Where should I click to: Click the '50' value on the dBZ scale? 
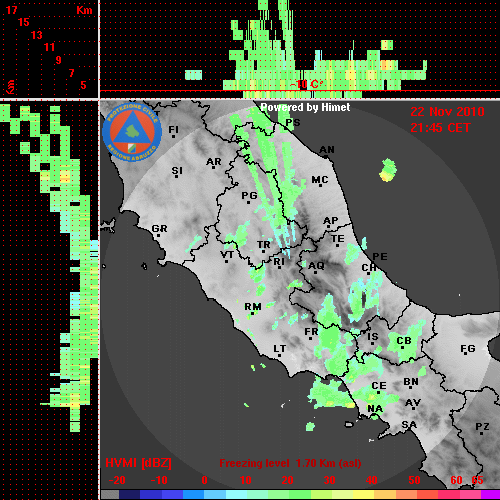point(414,480)
